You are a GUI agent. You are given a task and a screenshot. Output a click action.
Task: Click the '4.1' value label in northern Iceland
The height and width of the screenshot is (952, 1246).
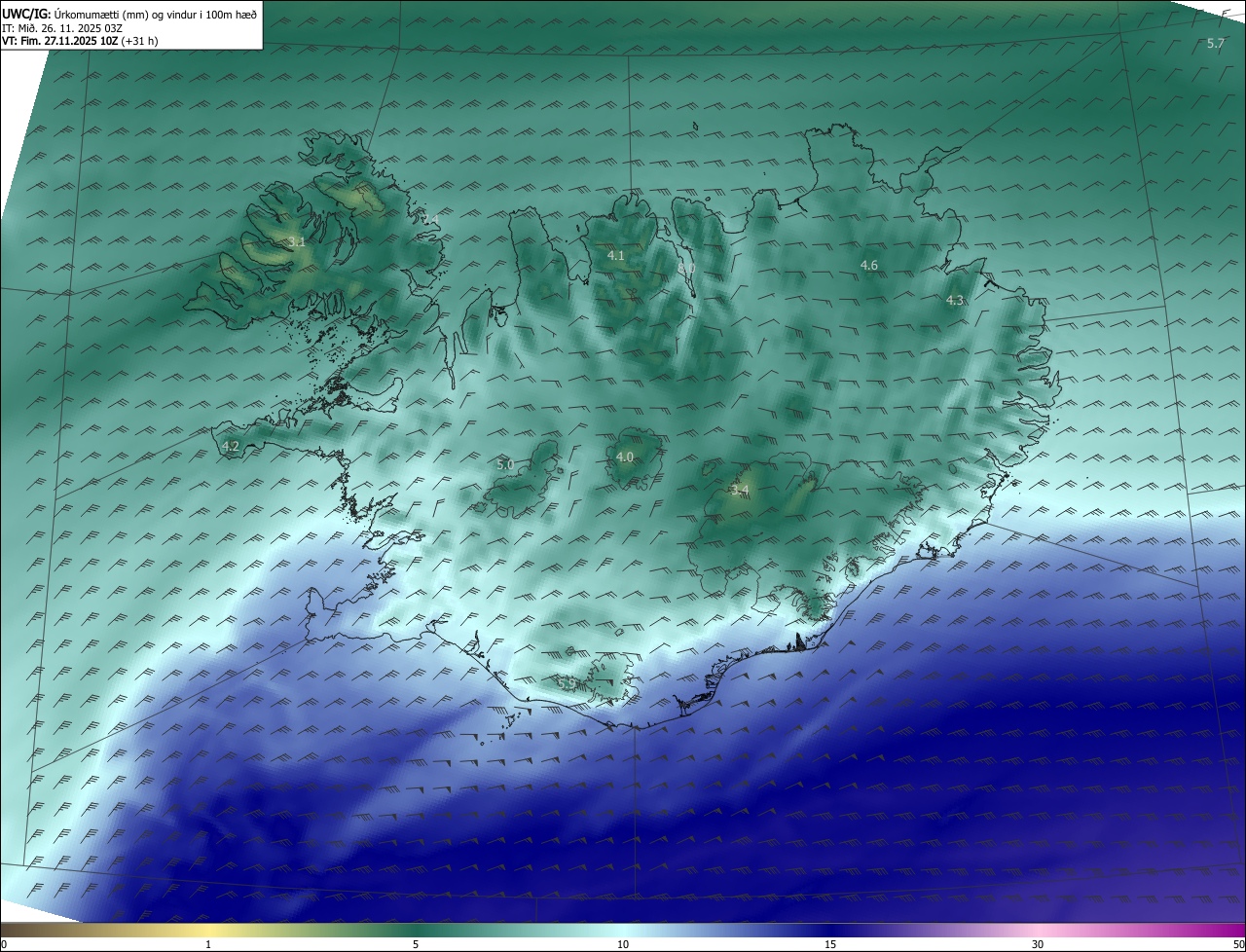pos(616,255)
